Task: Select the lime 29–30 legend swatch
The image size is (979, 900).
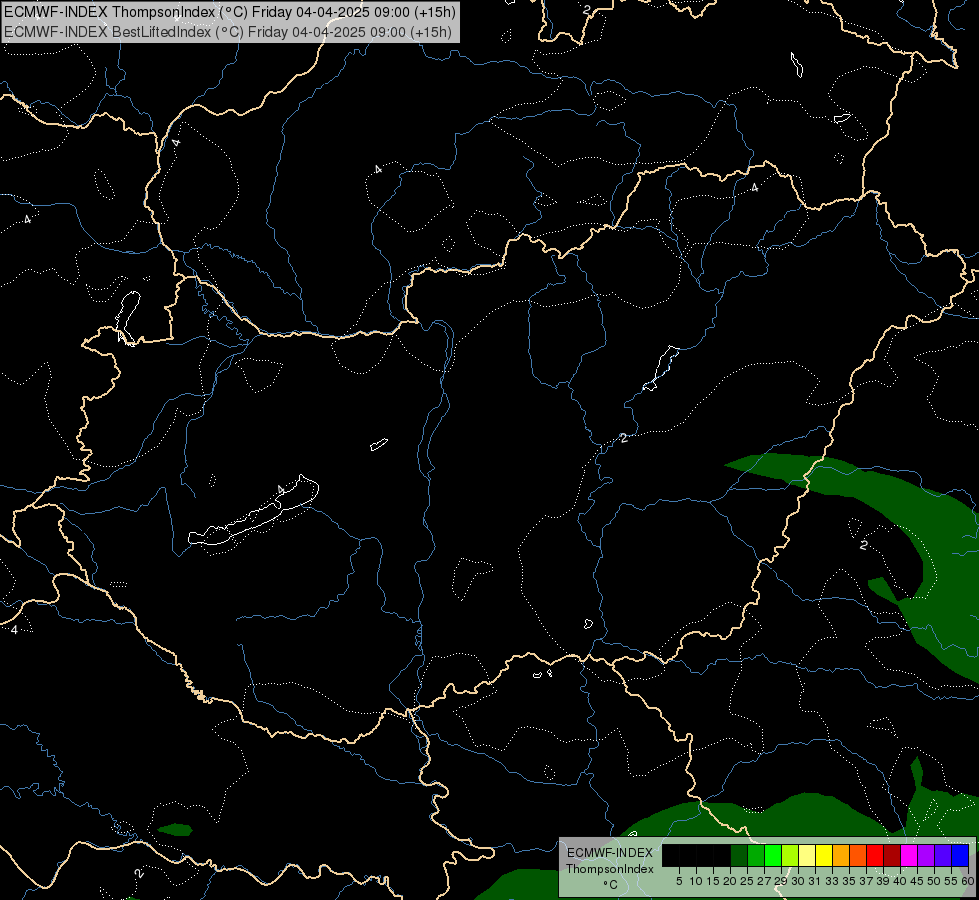Action: (790, 855)
